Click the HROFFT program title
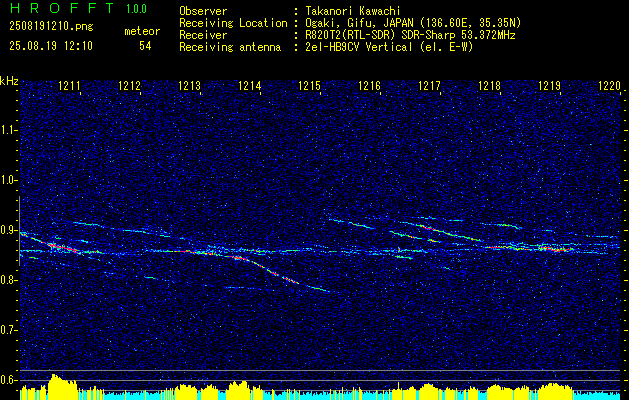629x400 pixels. 62,8
